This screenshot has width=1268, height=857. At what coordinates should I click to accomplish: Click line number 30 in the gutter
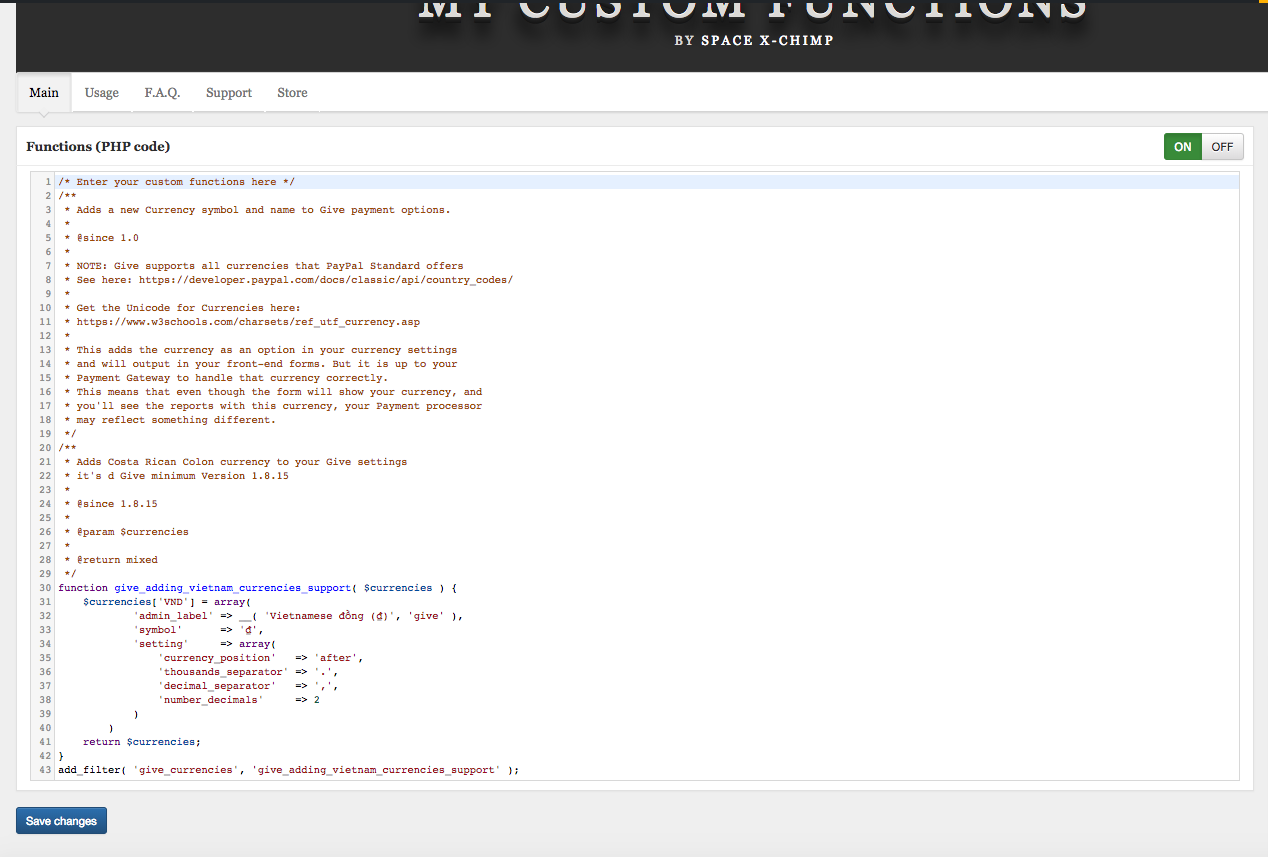[x=45, y=588]
